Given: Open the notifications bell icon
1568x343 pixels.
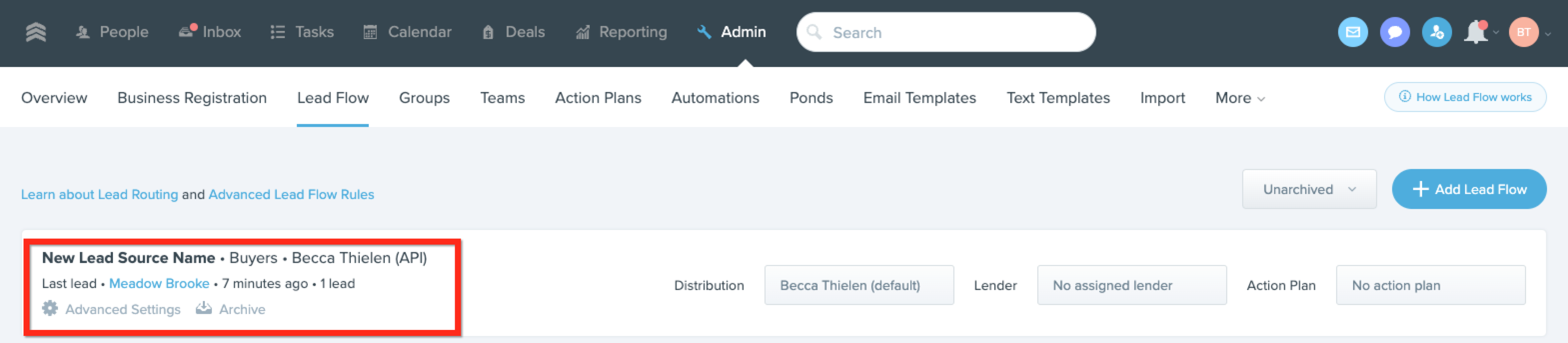Looking at the screenshot, I should 1476,32.
